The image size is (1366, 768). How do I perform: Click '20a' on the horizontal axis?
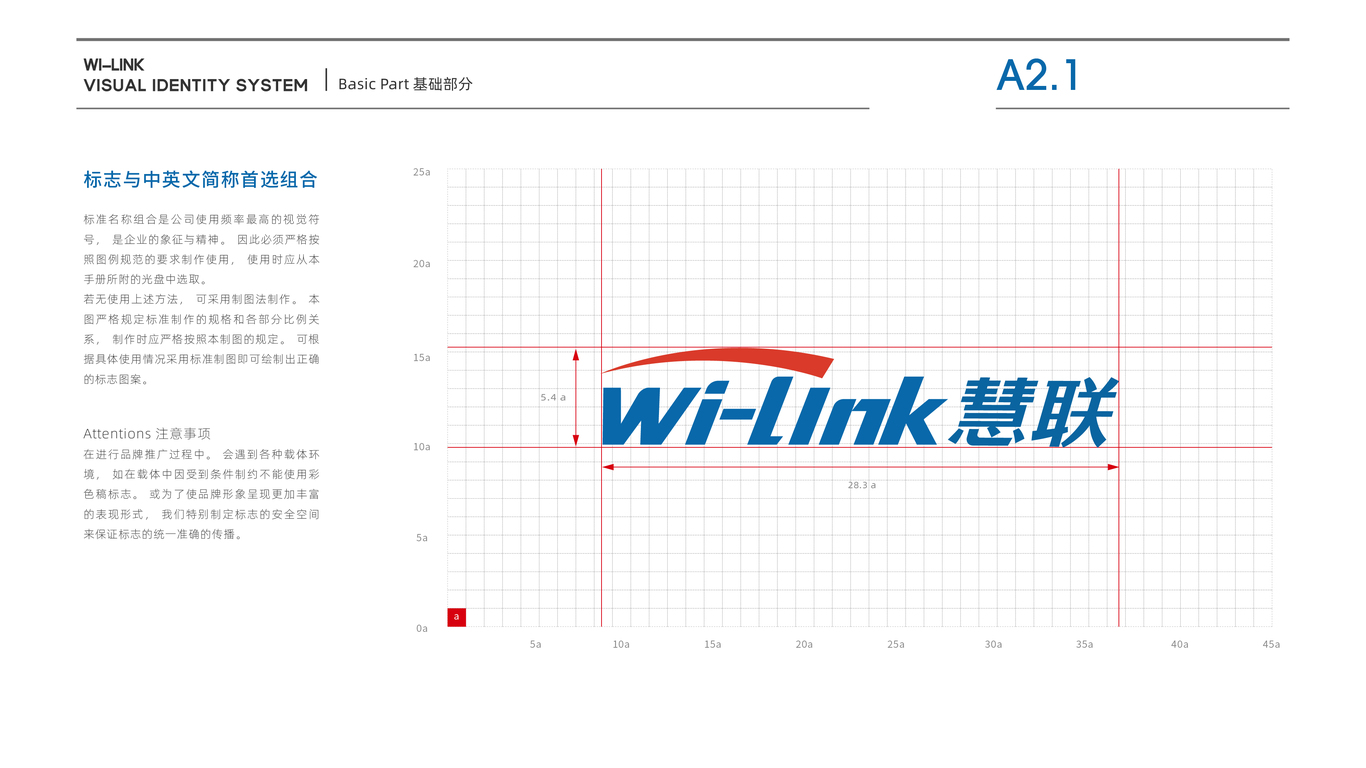coord(804,645)
